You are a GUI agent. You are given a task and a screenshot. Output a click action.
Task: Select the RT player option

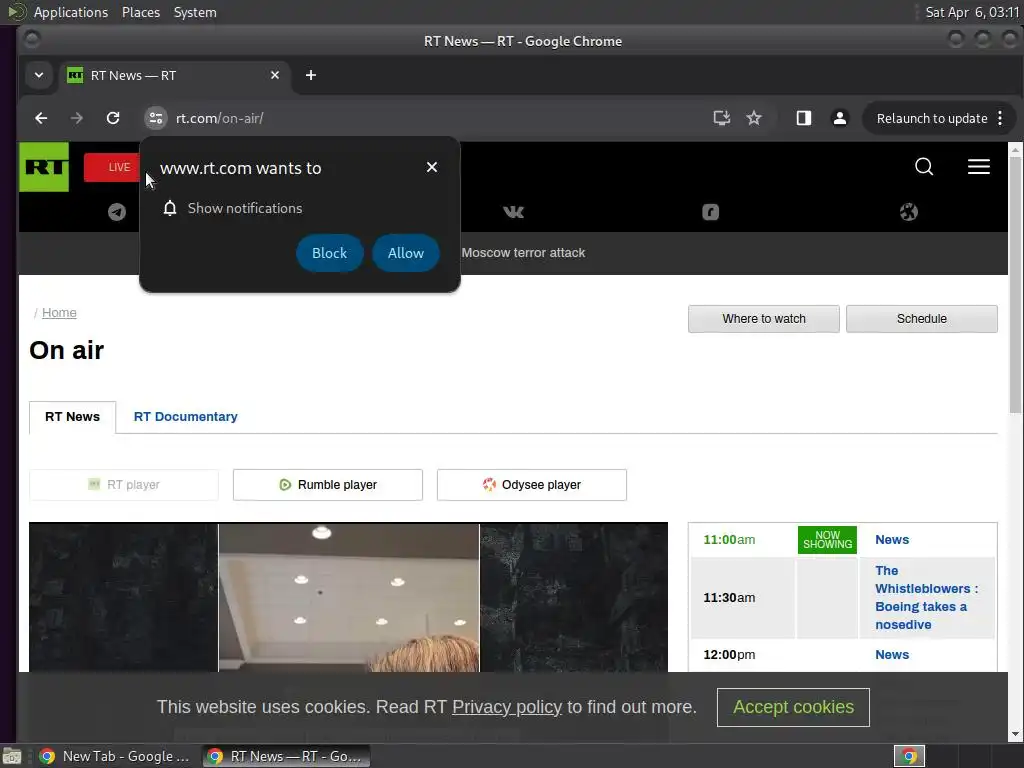click(124, 485)
